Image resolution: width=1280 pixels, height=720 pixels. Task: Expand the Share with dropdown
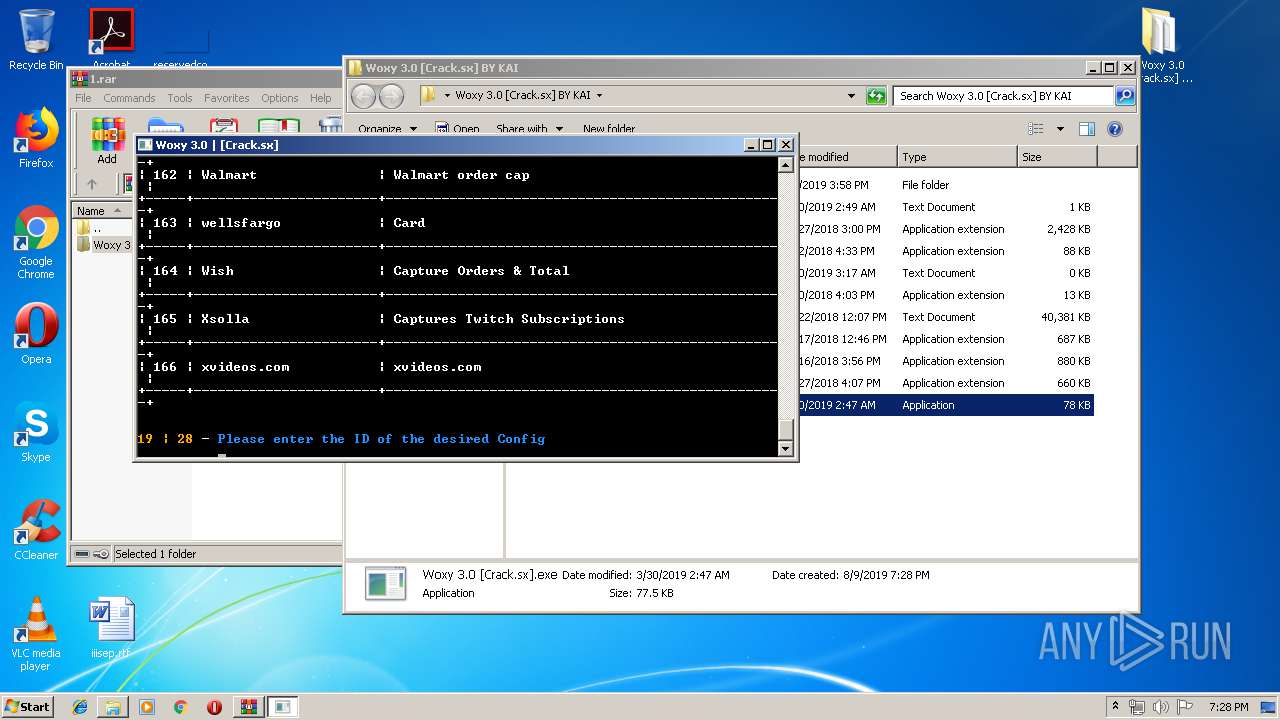[x=530, y=129]
